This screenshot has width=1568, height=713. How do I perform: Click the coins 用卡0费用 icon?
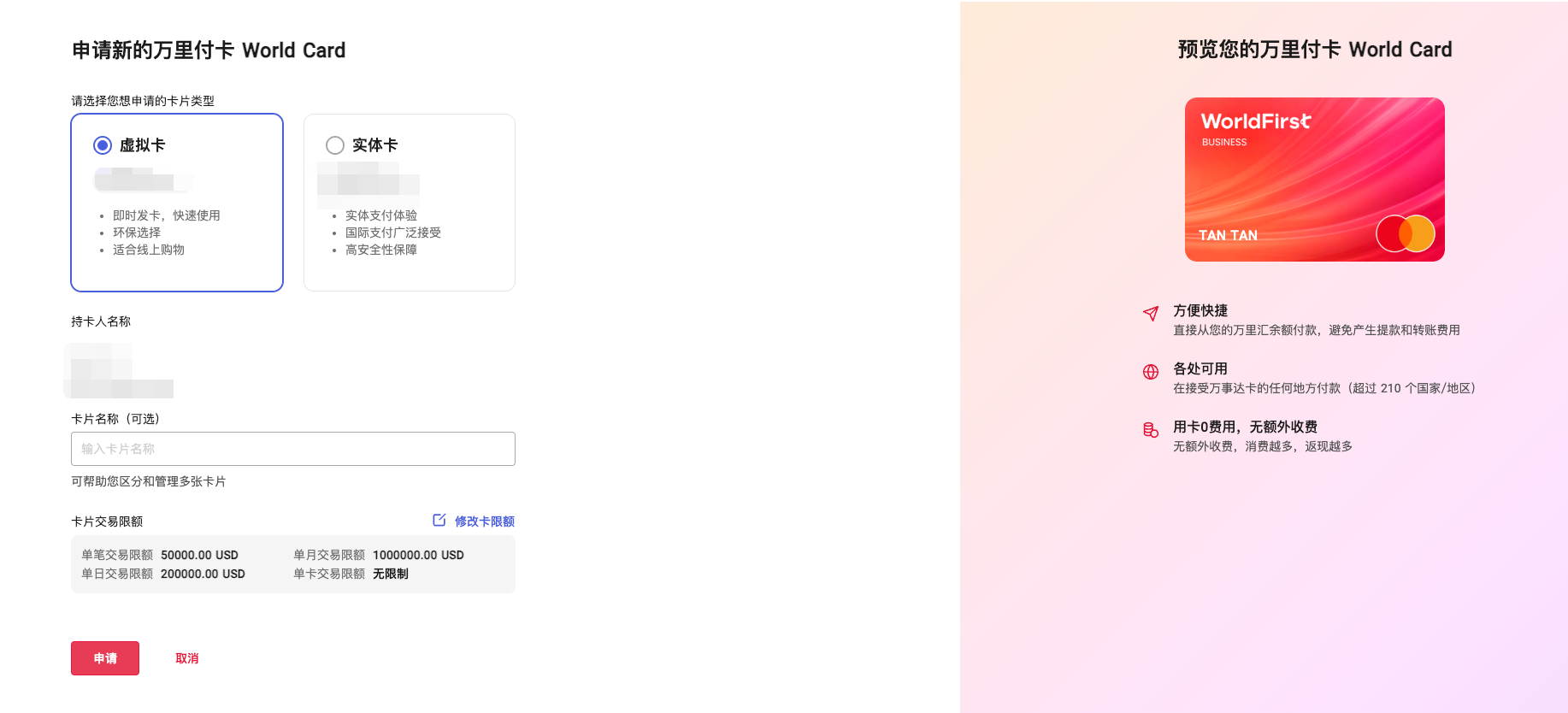[x=1151, y=430]
